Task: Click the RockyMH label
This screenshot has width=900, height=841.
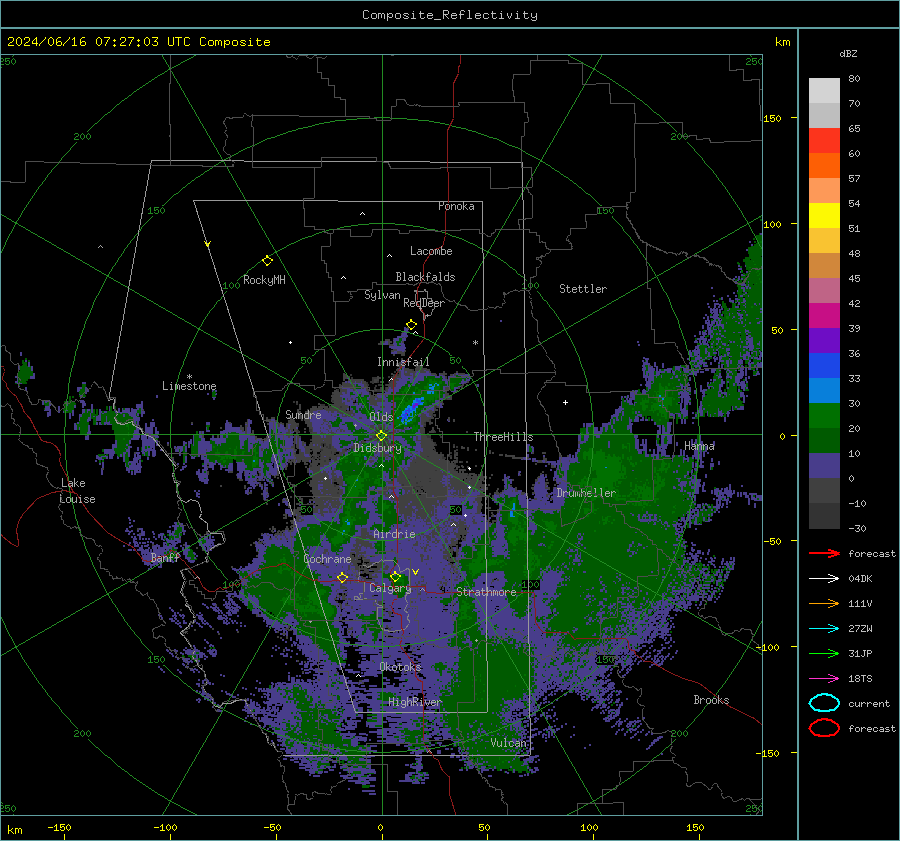Action: 264,280
